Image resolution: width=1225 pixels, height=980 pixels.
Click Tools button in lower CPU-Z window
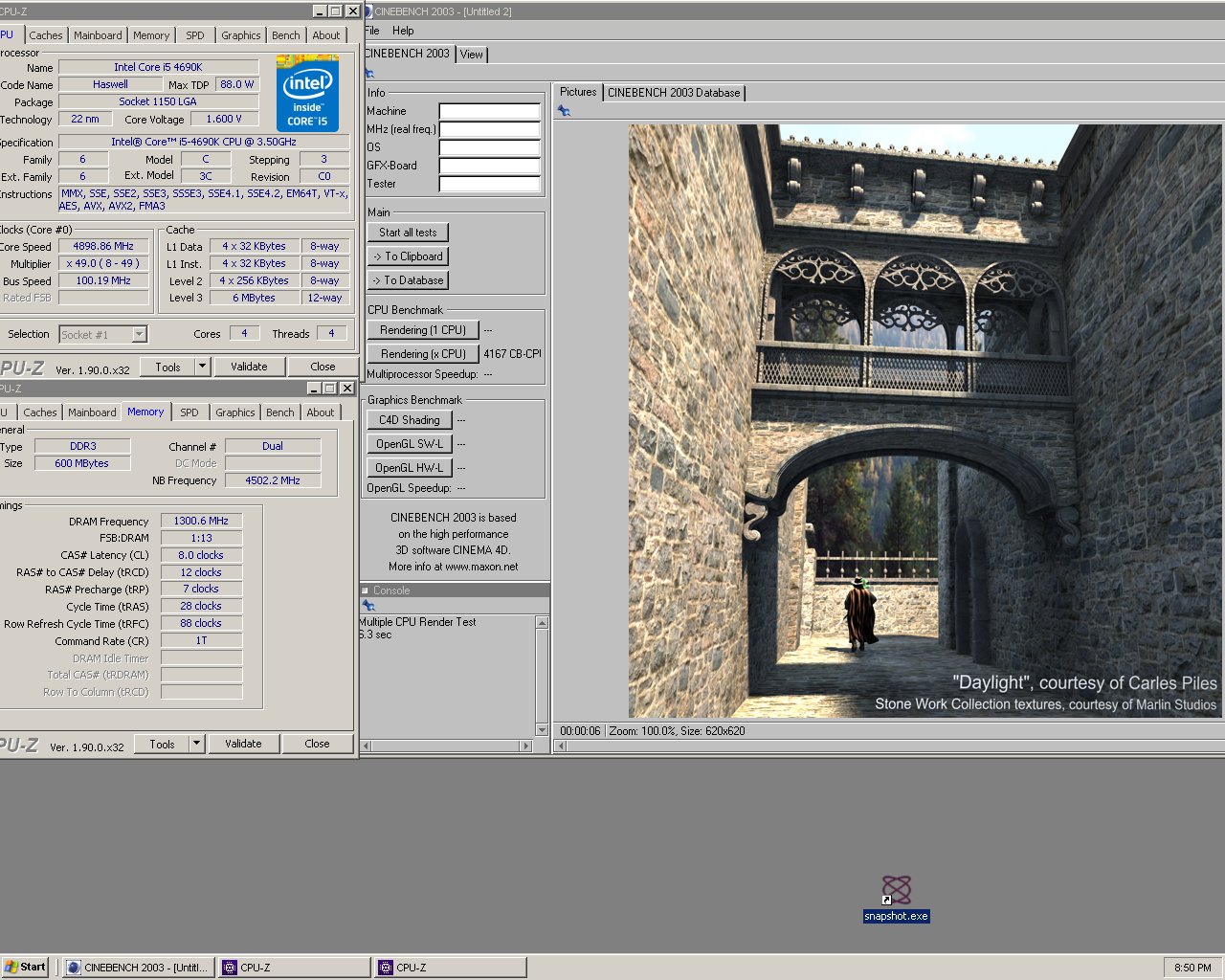(x=163, y=744)
